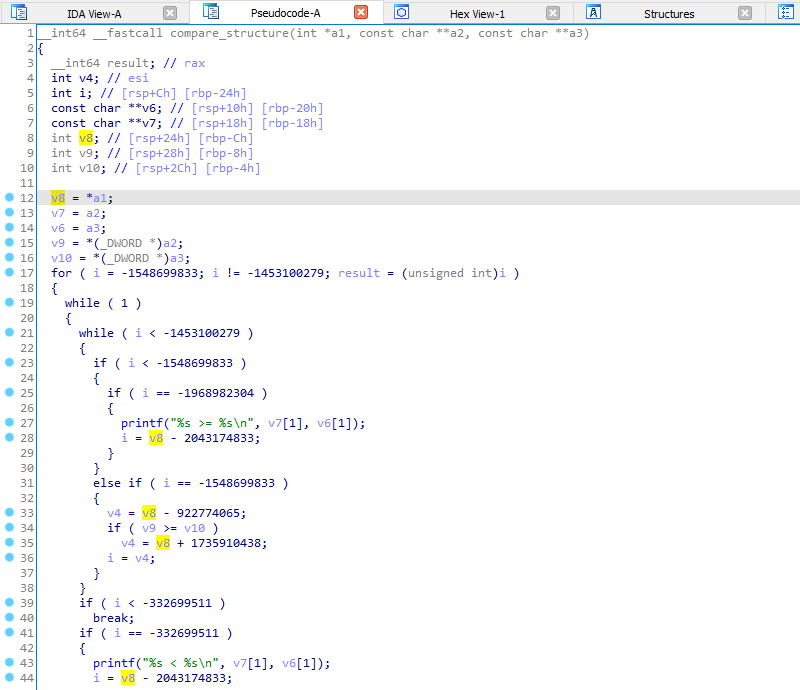800x690 pixels.
Task: Close the Structures tab
Action: point(745,13)
